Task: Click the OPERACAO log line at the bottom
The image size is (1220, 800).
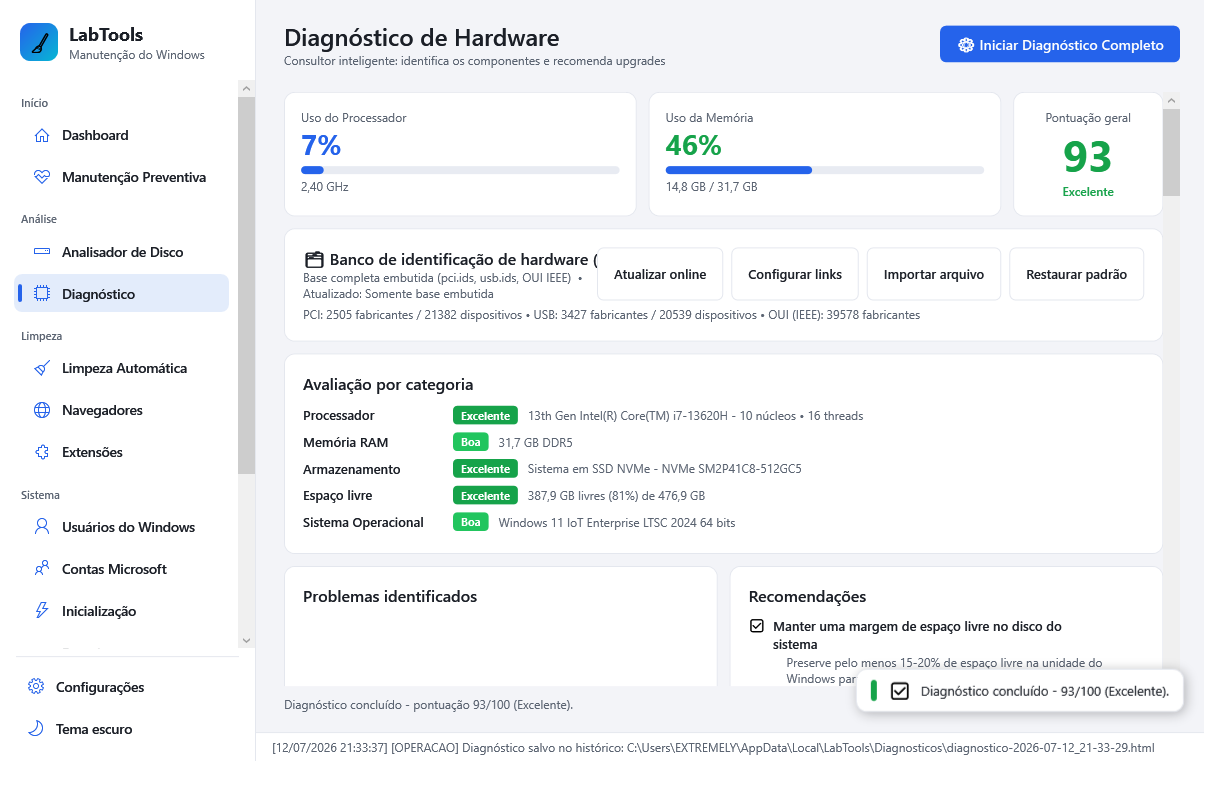Action: point(713,747)
